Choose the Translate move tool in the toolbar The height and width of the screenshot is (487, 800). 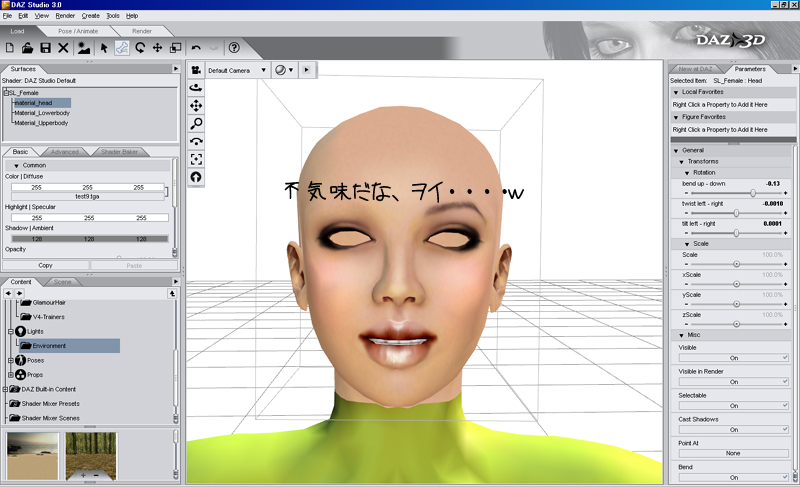[x=158, y=48]
